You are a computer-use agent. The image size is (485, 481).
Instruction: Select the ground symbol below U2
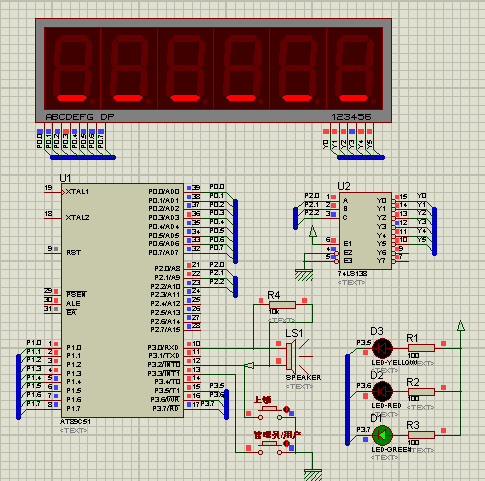(304, 275)
